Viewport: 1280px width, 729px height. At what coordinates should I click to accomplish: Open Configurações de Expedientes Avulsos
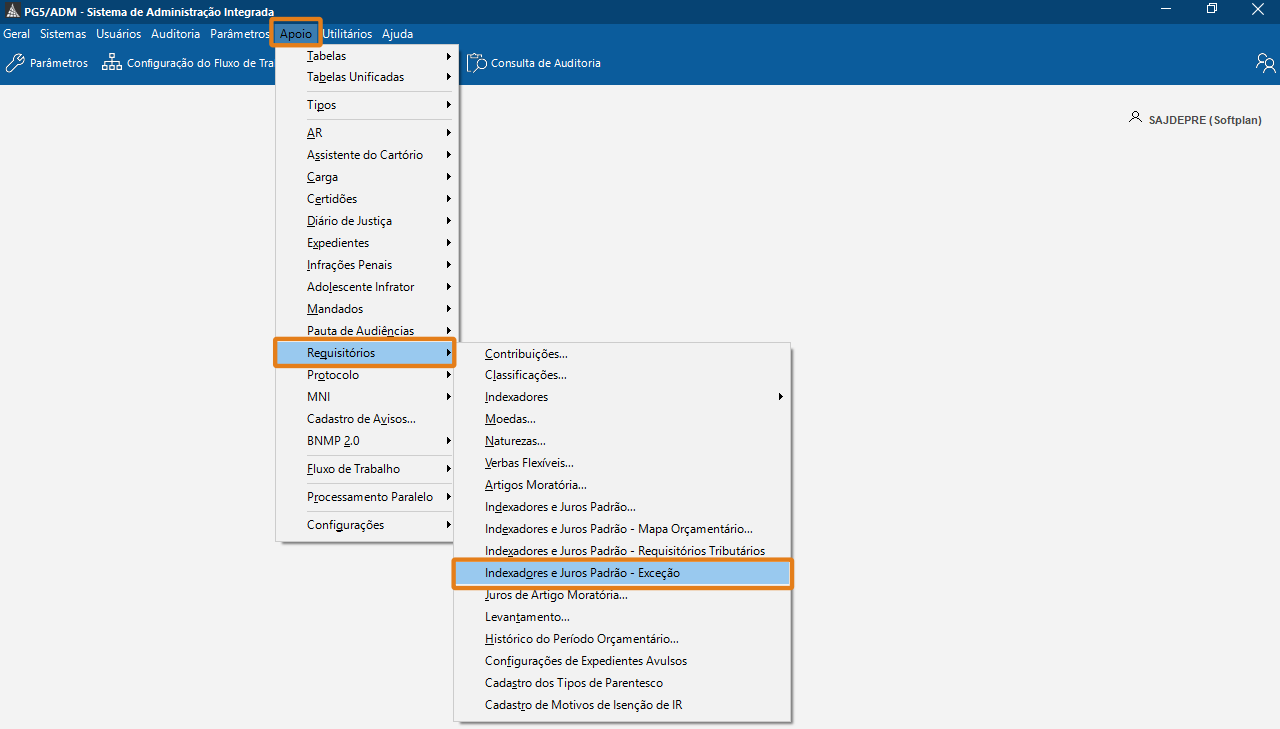[x=622, y=661]
